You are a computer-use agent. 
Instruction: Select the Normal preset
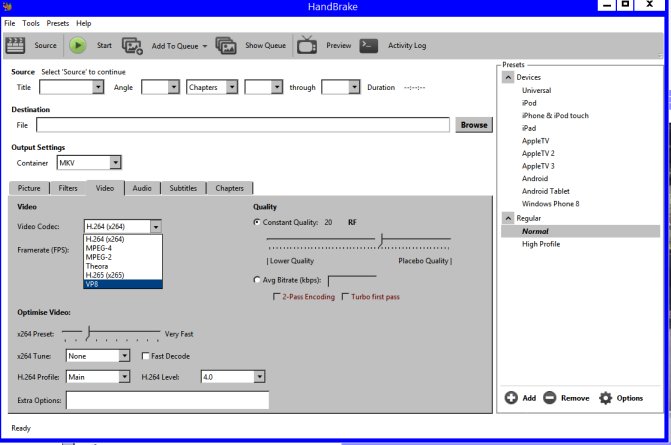pyautogui.click(x=581, y=231)
